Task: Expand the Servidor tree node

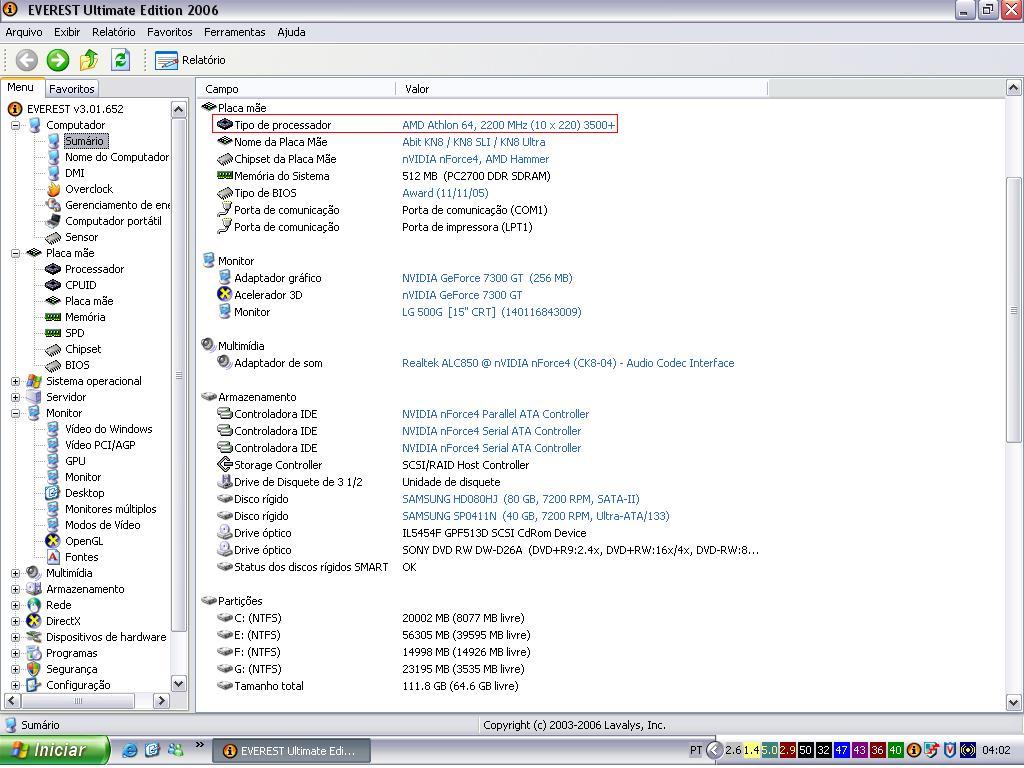Action: pyautogui.click(x=16, y=397)
